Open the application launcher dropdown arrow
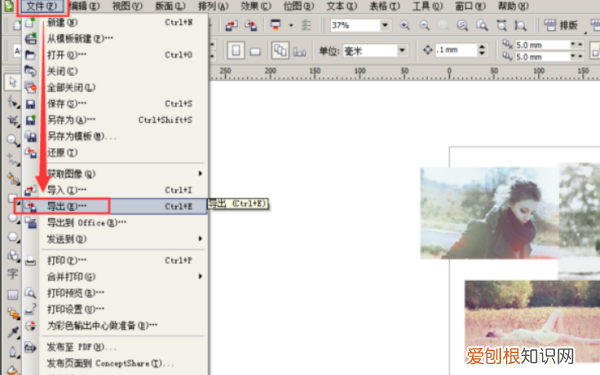The image size is (600, 375). pos(291,26)
